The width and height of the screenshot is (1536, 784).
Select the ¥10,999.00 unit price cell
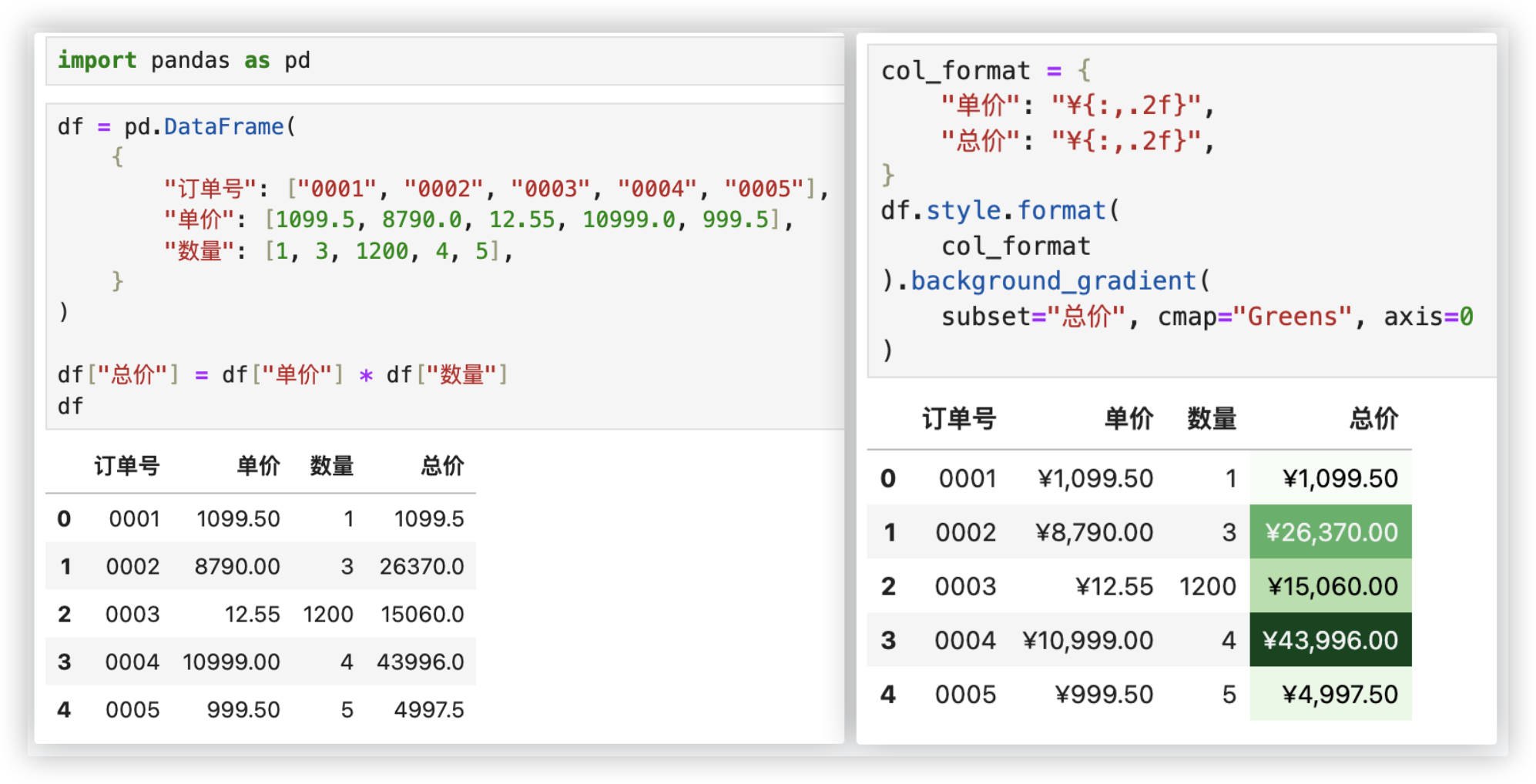(1088, 641)
